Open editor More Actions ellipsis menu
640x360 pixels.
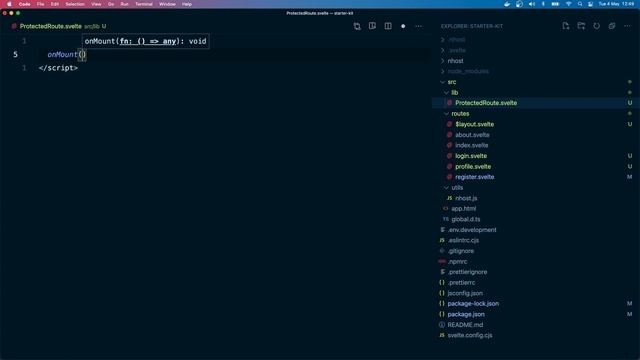(x=419, y=26)
